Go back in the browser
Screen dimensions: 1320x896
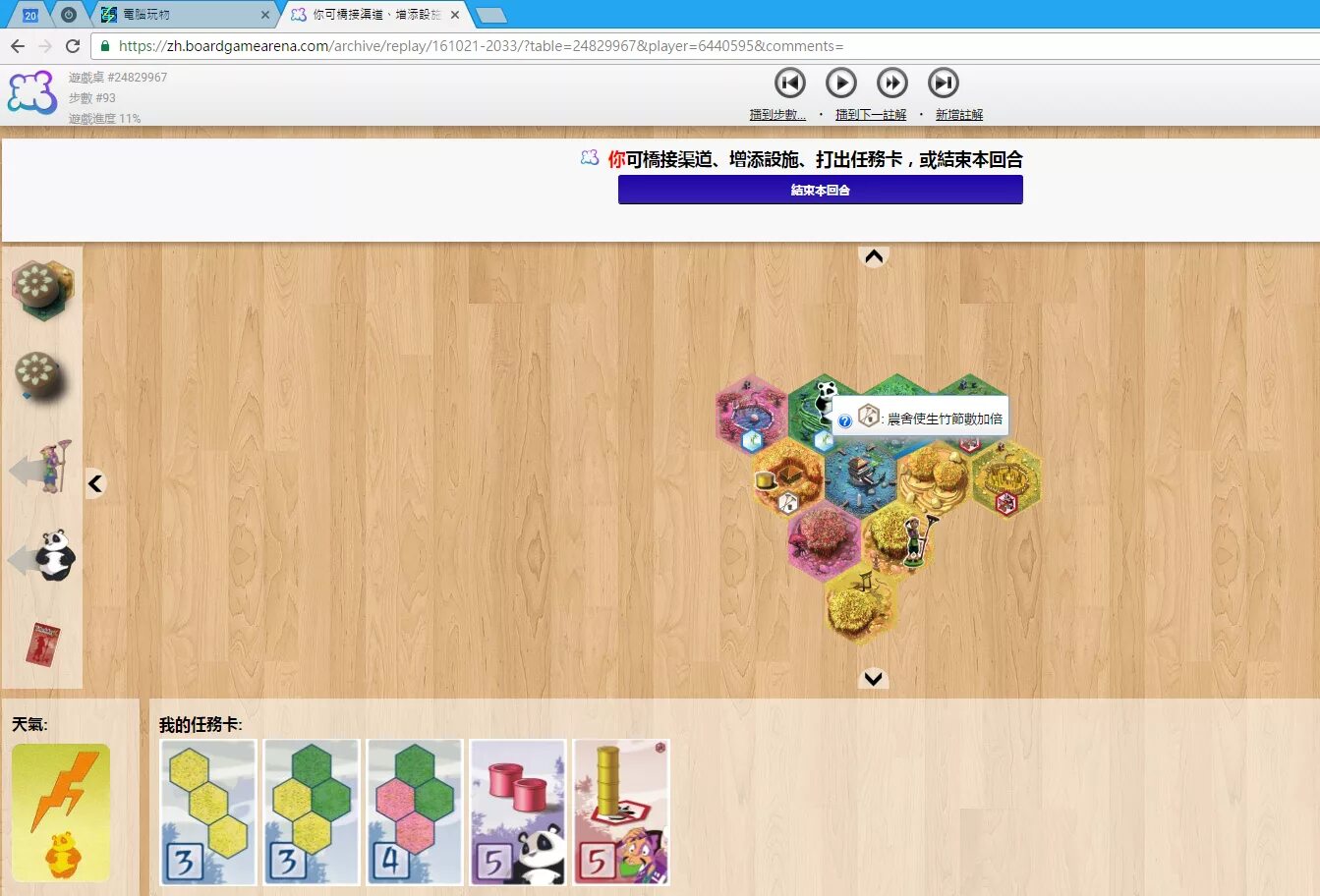pyautogui.click(x=18, y=46)
